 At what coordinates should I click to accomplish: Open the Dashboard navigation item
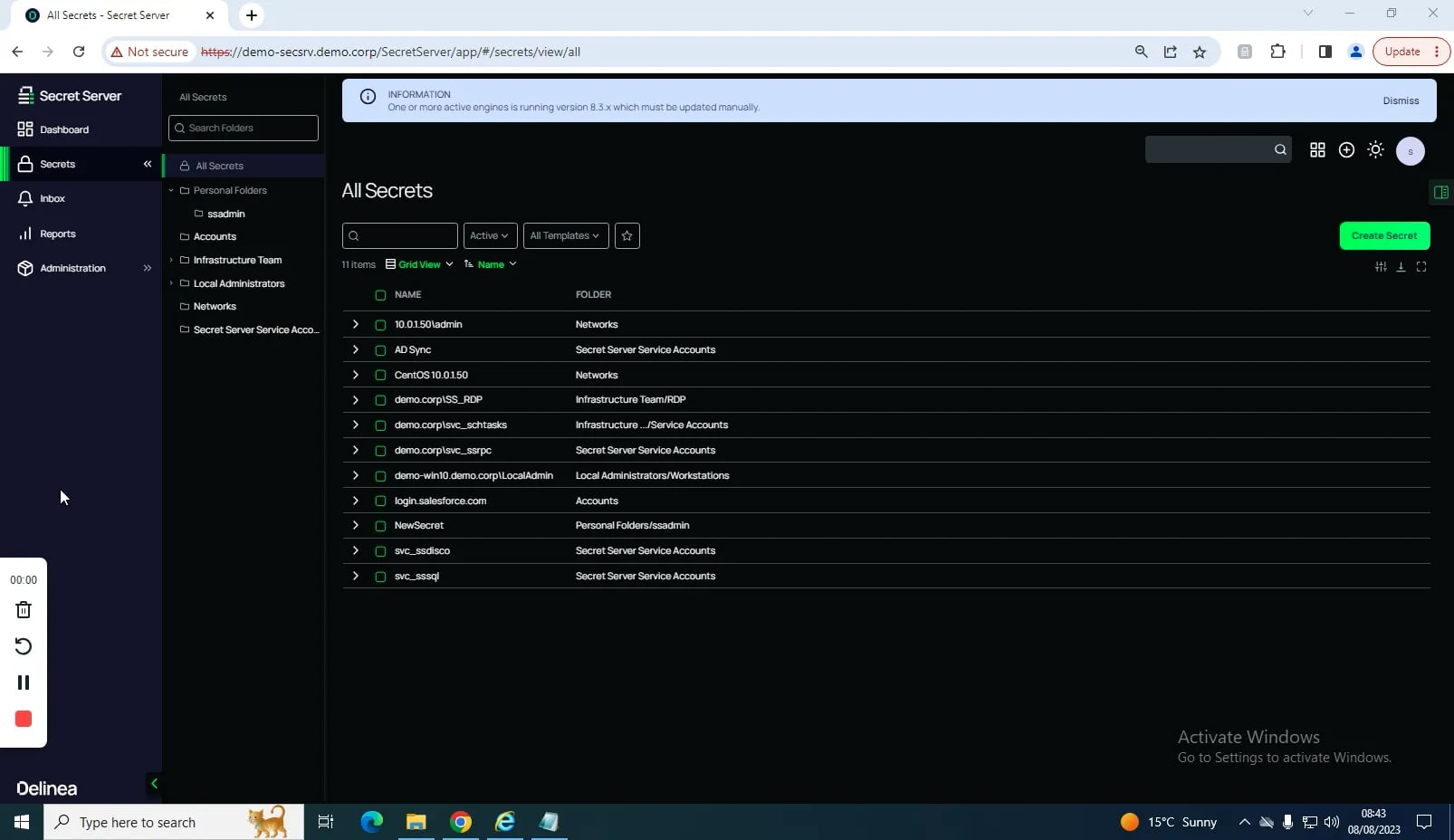click(x=63, y=129)
